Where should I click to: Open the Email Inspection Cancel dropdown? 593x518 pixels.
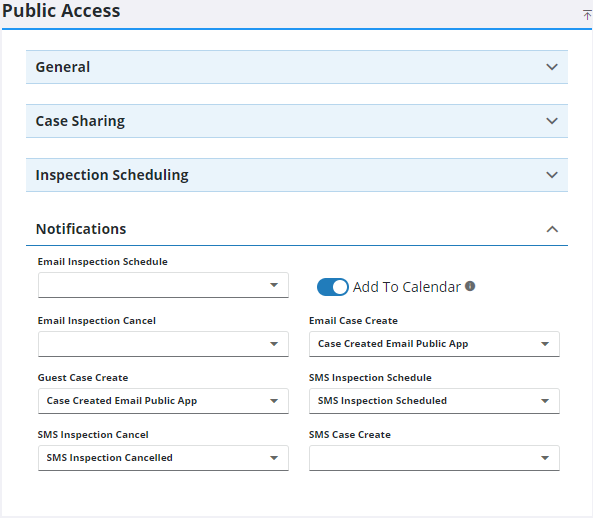[x=163, y=344]
